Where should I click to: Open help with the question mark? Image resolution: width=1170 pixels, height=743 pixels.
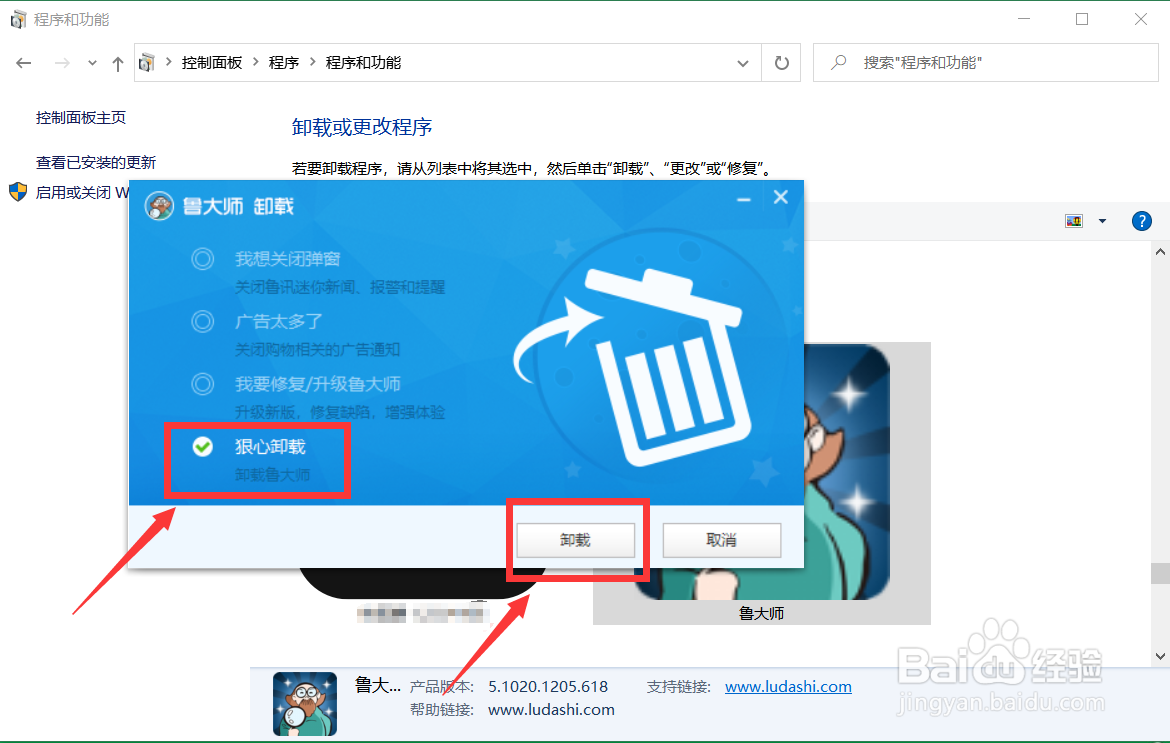[x=1142, y=221]
